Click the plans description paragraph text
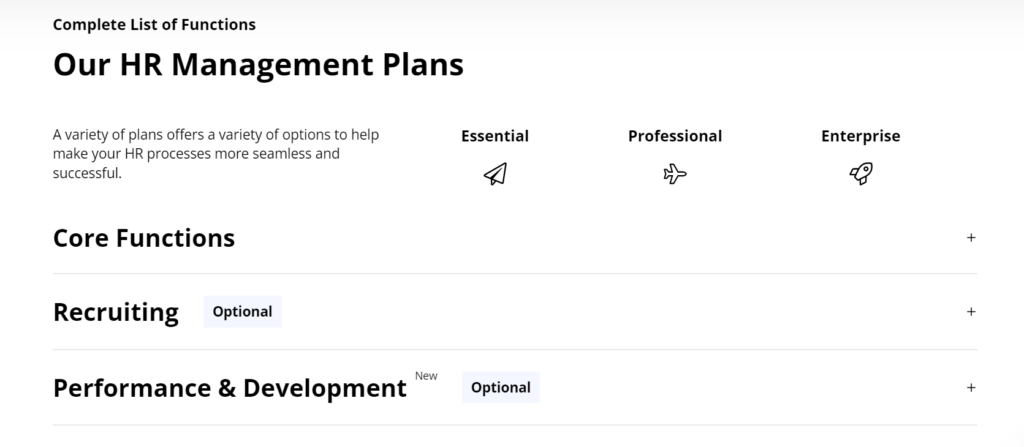Screen dimensions: 1024x447 (x=215, y=154)
